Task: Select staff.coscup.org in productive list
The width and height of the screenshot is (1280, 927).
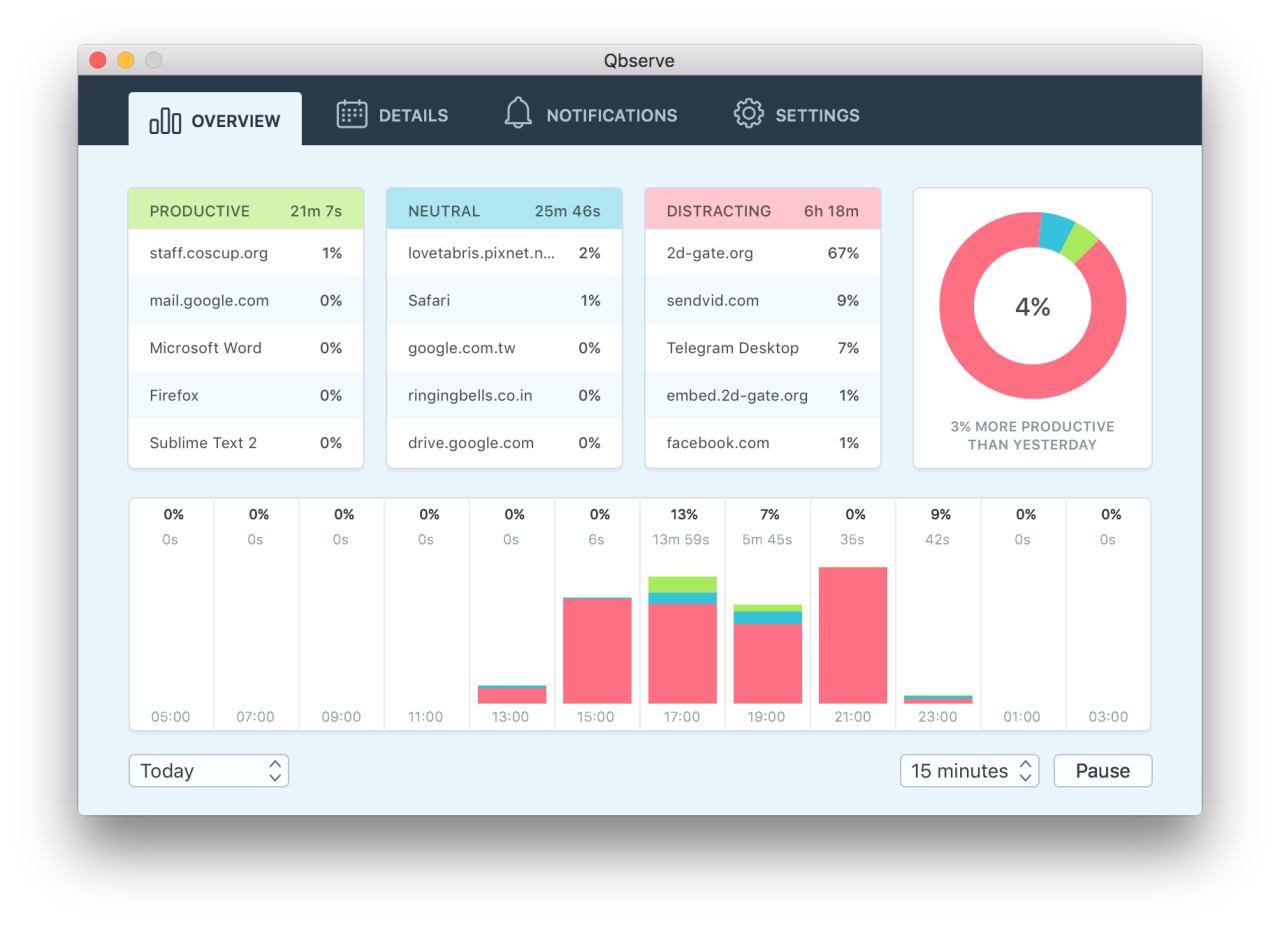Action: (x=245, y=253)
